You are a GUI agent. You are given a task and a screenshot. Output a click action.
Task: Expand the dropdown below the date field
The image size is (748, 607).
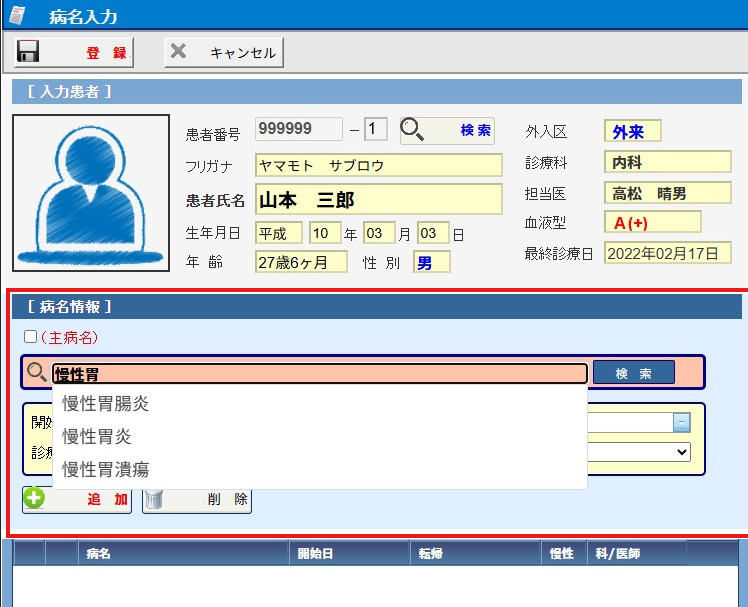click(681, 452)
